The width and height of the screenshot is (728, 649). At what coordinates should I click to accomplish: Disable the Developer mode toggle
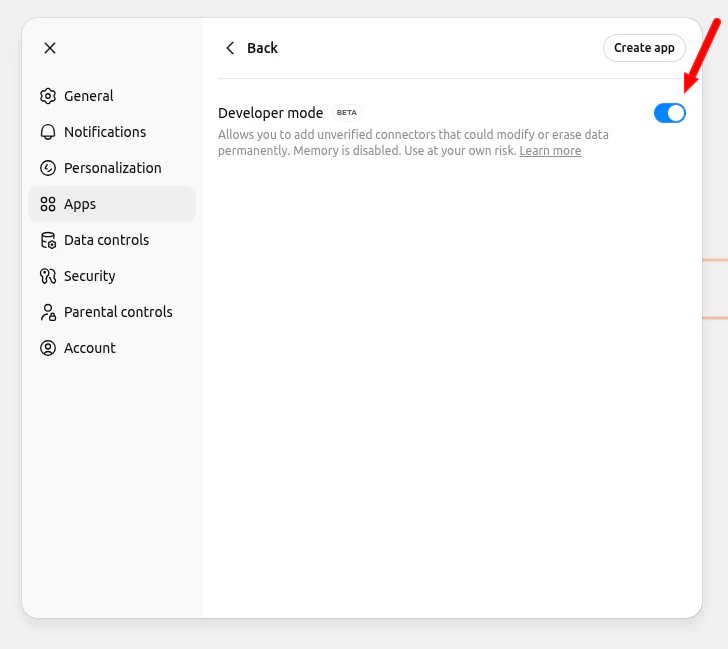click(x=670, y=113)
